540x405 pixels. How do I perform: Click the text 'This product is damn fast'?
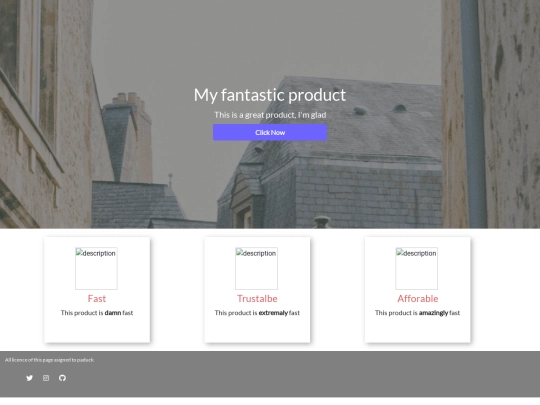tap(97, 313)
